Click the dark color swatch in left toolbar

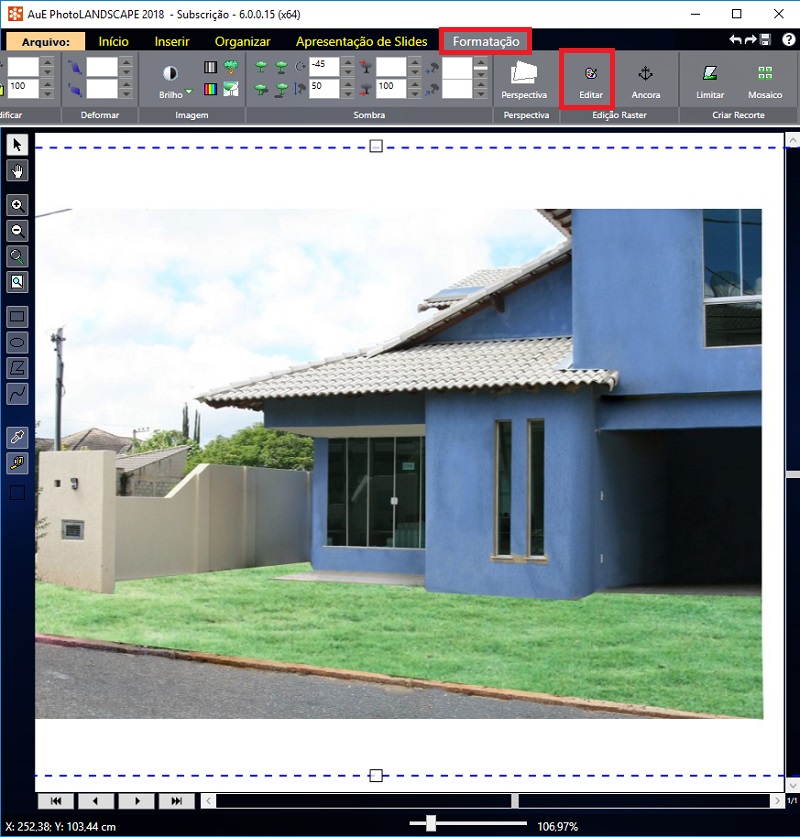pyautogui.click(x=17, y=492)
